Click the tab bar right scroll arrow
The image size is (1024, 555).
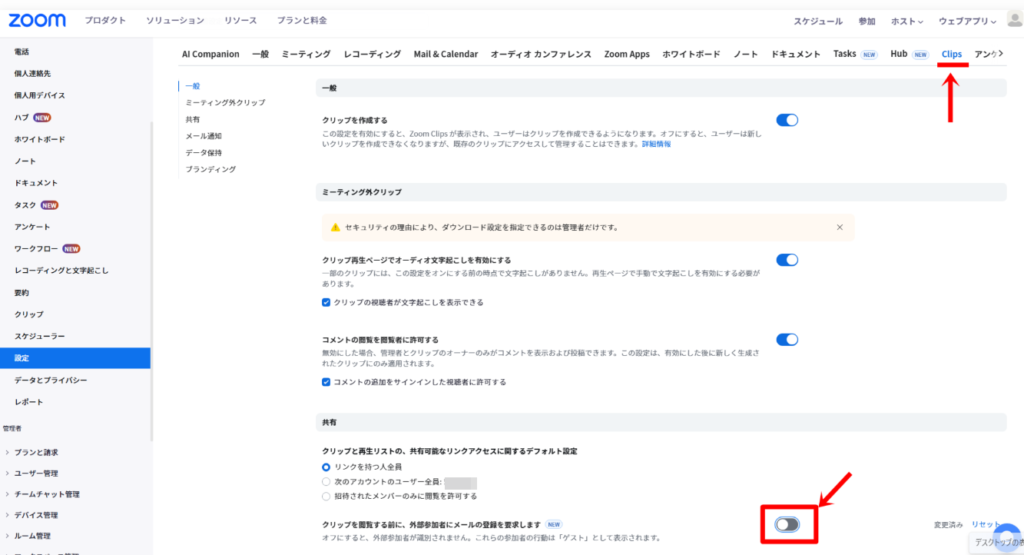[x=1000, y=54]
